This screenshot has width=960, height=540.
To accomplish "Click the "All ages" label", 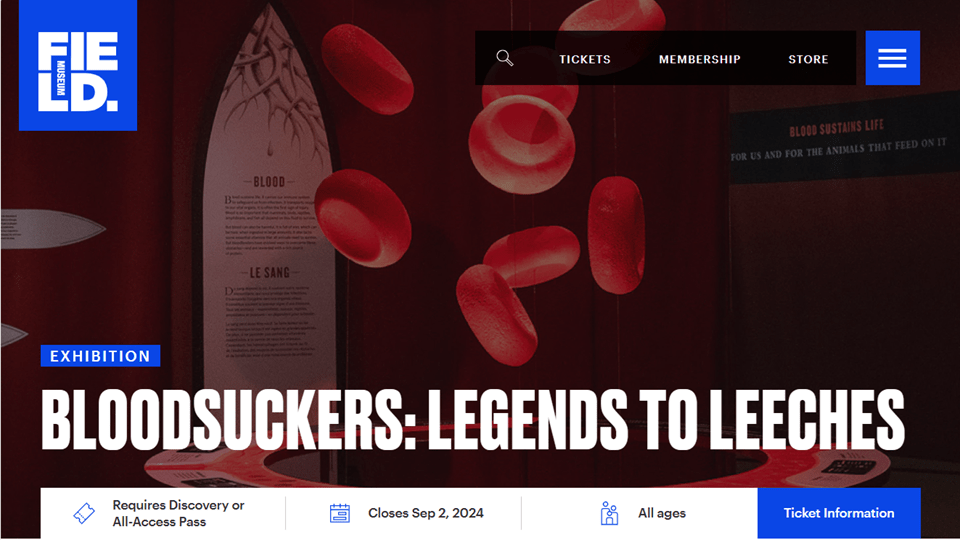I will click(662, 513).
